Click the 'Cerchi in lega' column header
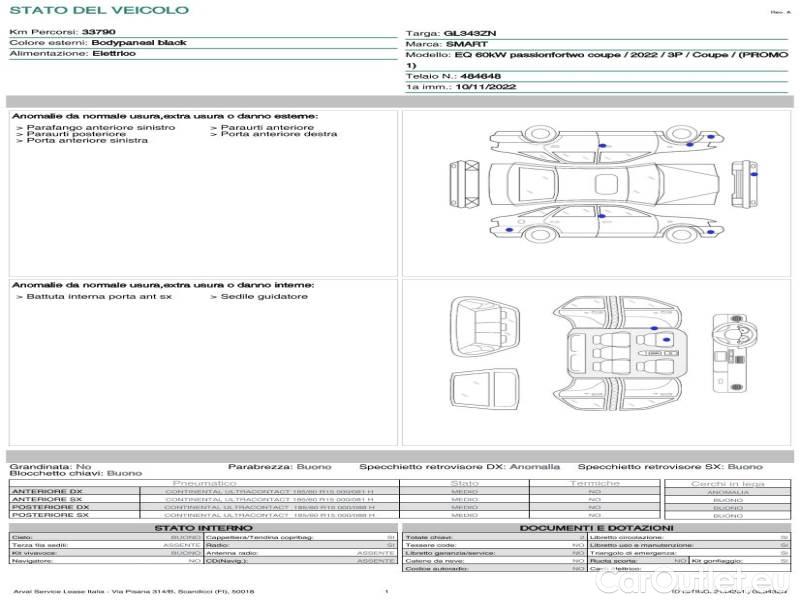800x600 pixels. click(x=727, y=483)
